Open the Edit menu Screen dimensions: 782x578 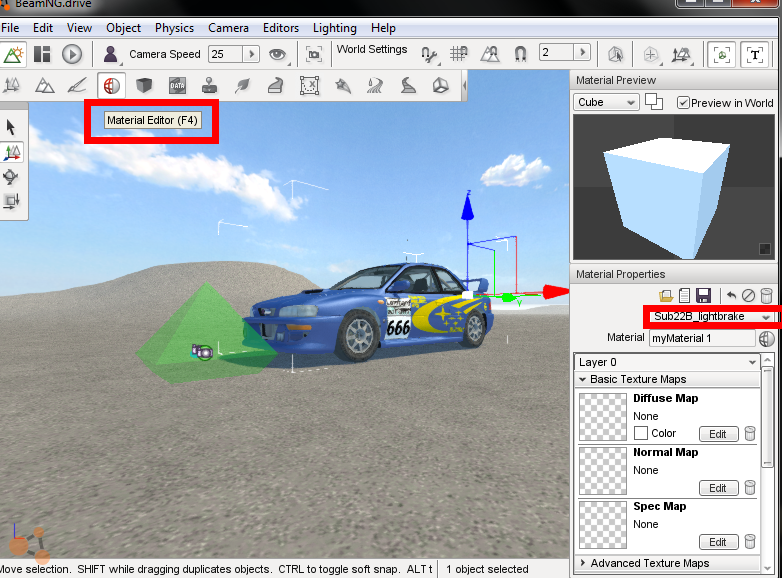point(43,28)
